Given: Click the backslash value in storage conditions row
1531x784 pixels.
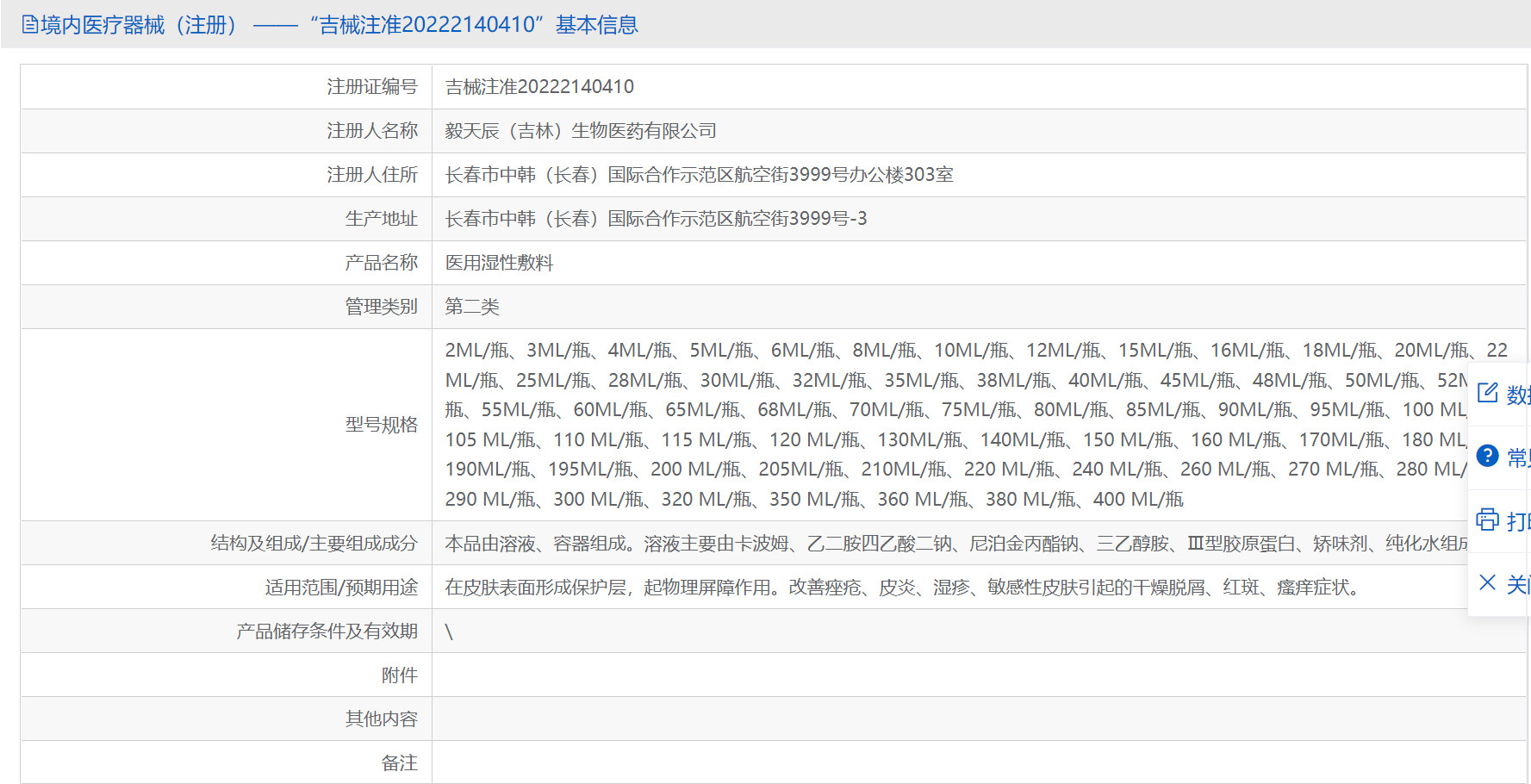Looking at the screenshot, I should click(x=449, y=632).
